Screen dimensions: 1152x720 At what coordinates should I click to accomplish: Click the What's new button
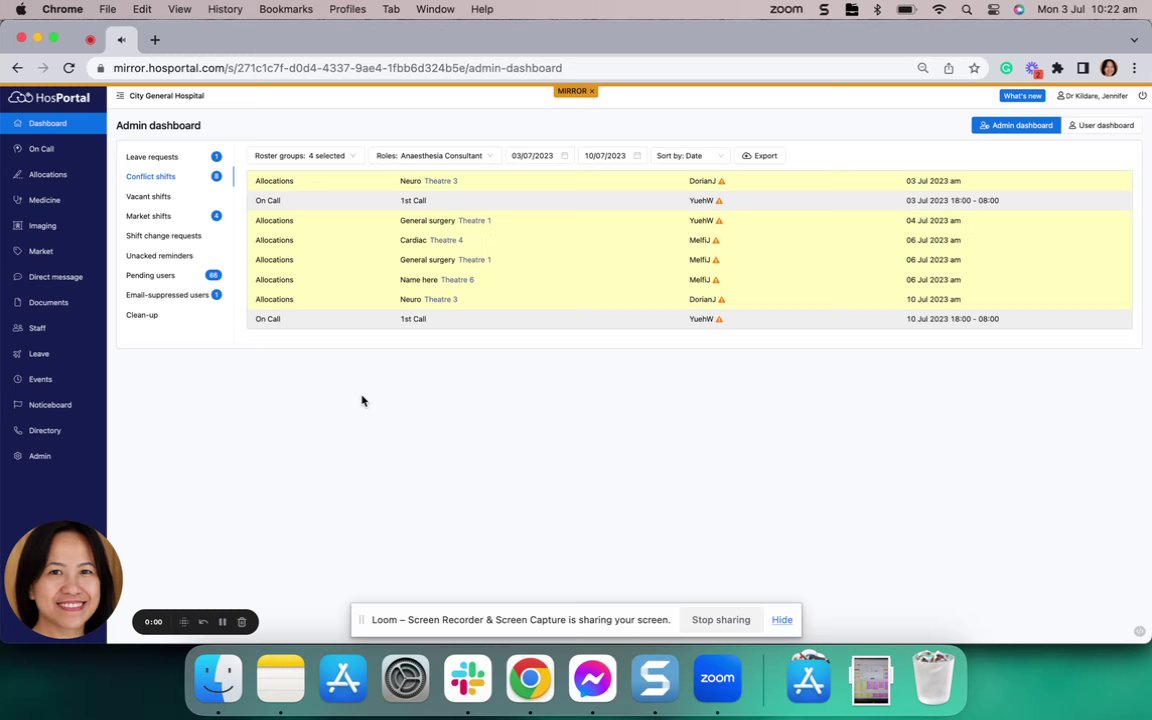click(1022, 96)
